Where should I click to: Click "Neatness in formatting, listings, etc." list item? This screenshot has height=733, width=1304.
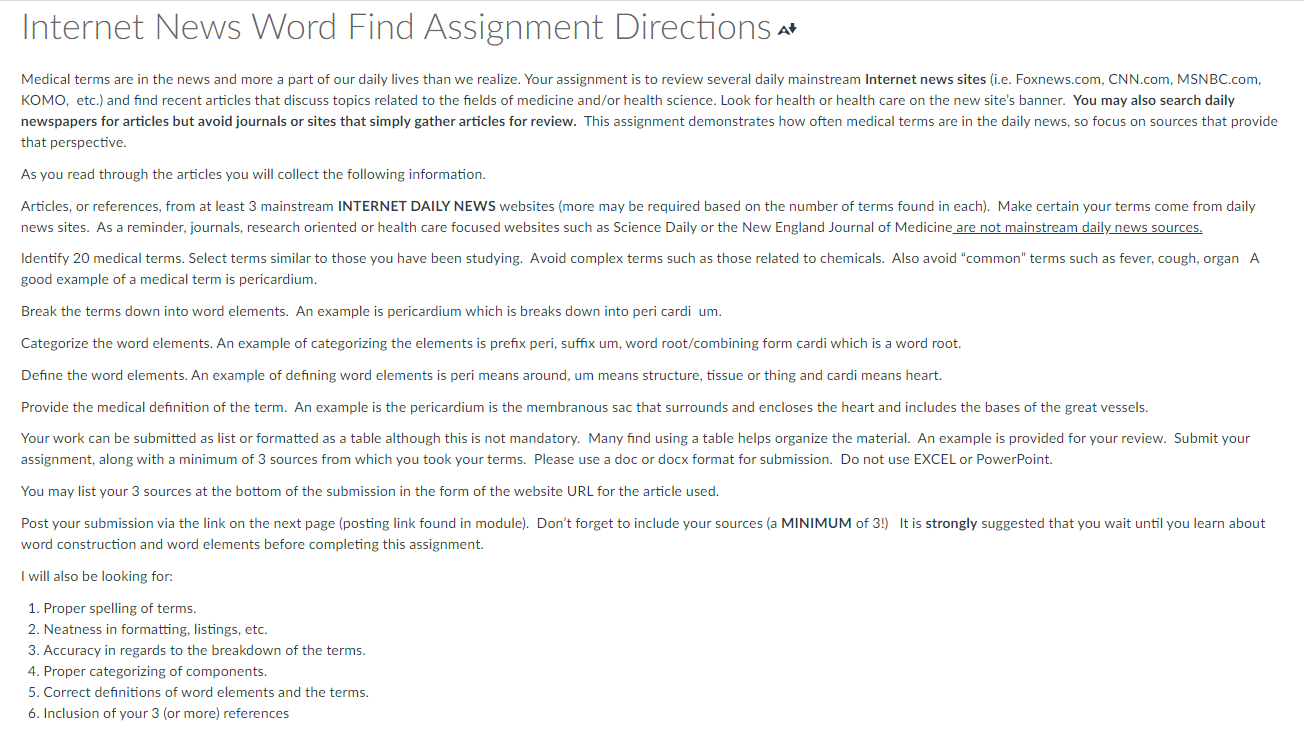[x=155, y=629]
